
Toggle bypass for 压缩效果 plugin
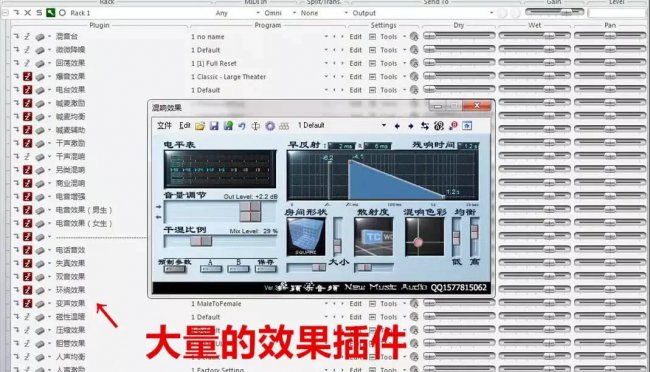click(27, 330)
